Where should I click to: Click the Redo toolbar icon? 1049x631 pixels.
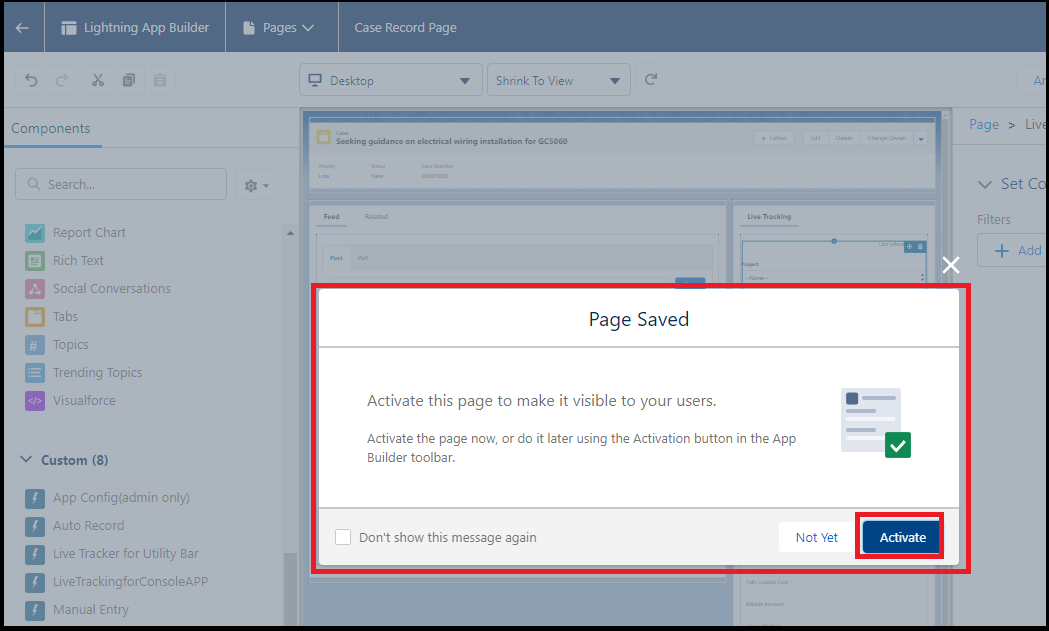click(62, 80)
